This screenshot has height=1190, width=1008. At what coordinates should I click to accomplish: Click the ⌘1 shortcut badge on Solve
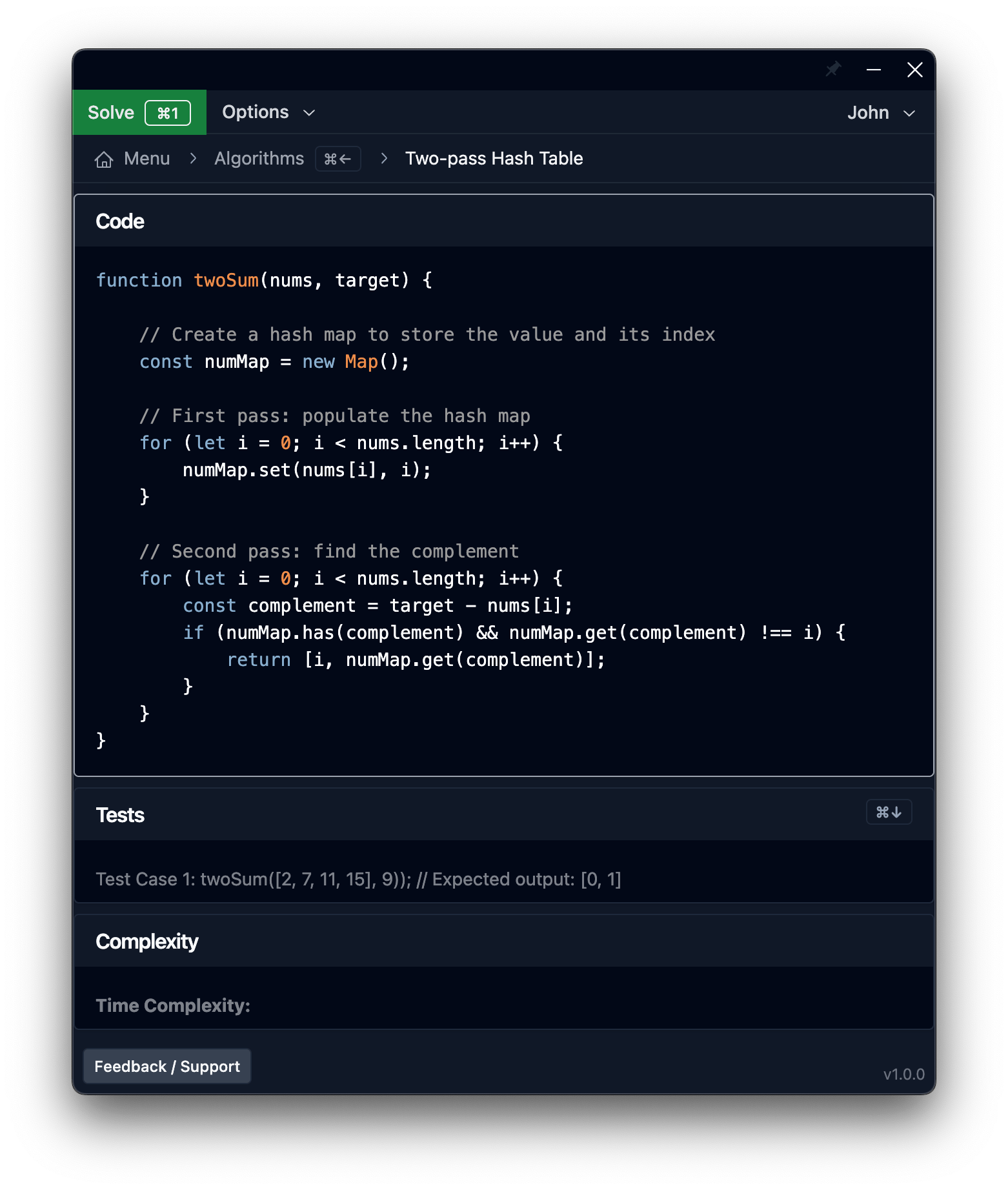[168, 113]
